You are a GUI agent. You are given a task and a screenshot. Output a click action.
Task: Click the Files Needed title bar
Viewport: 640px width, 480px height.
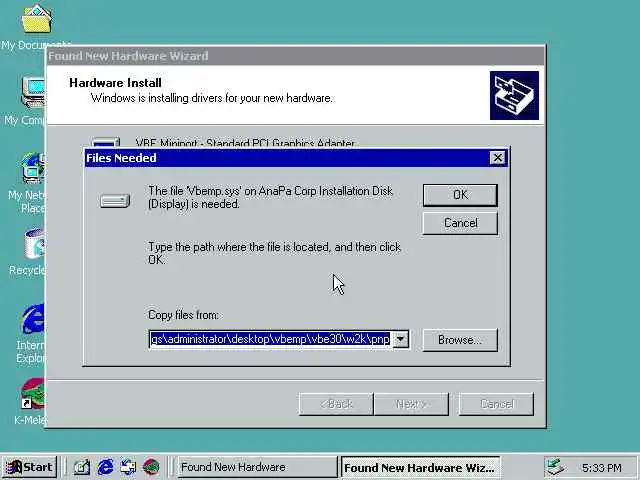(x=286, y=158)
